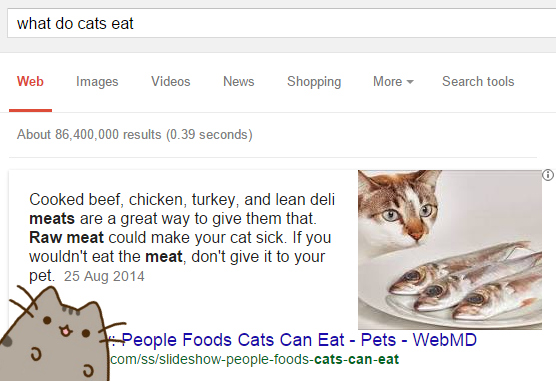Click the 'About 86,400,000 results' text

click(x=134, y=135)
